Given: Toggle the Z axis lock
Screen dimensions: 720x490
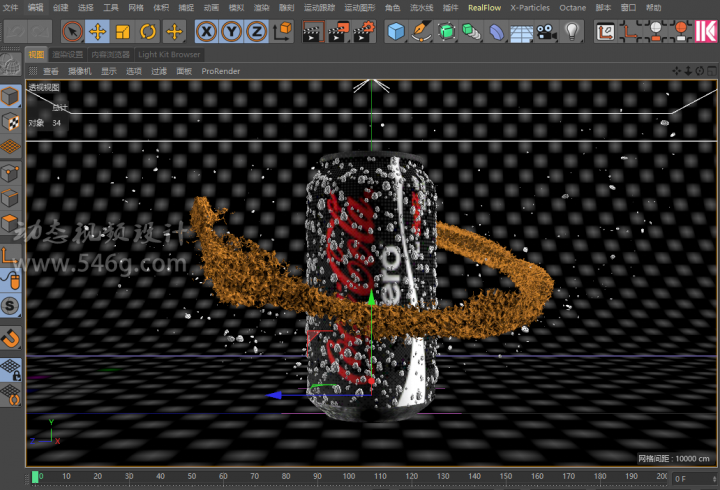Looking at the screenshot, I should (x=256, y=32).
